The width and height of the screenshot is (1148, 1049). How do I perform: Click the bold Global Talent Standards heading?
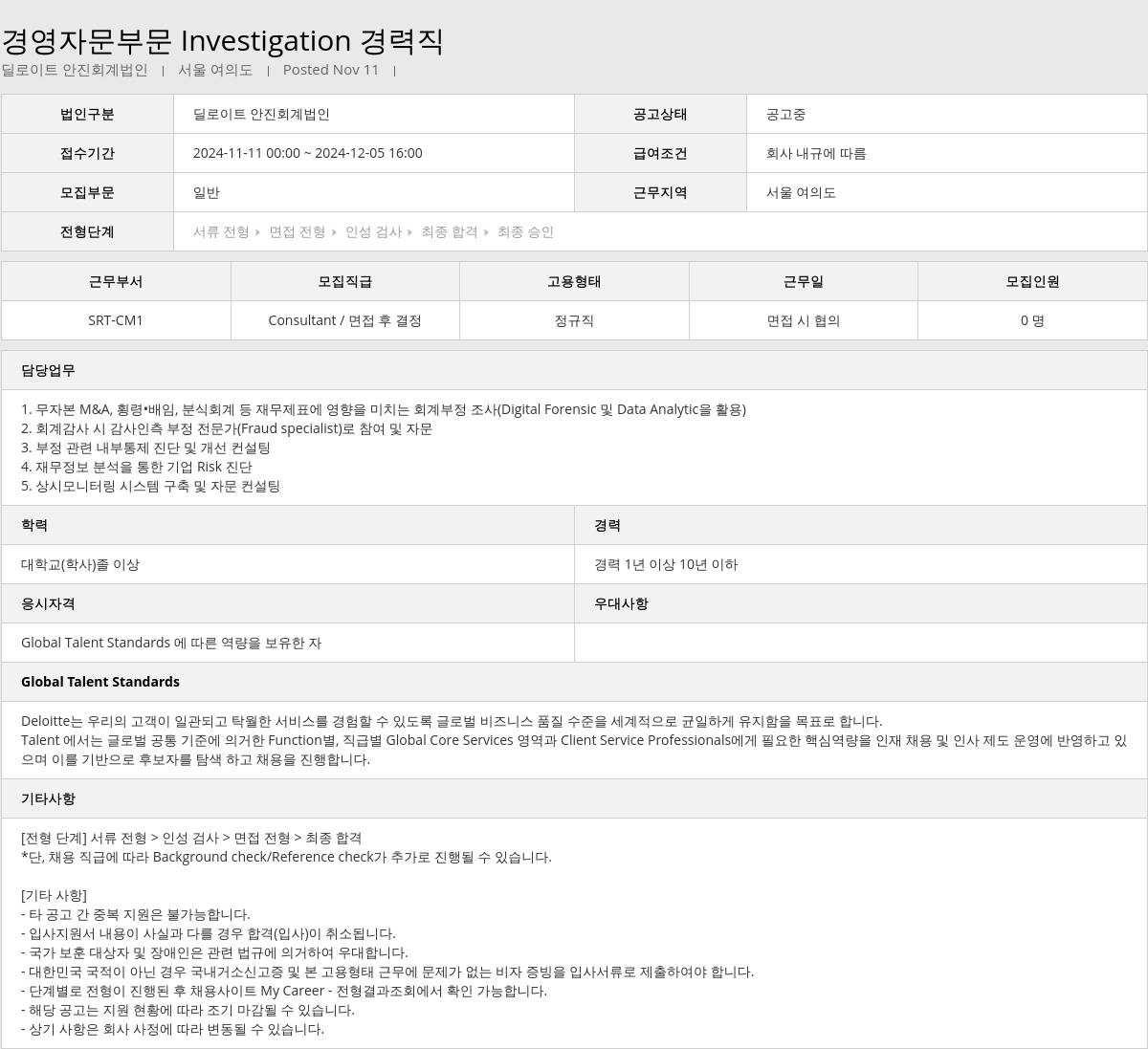(100, 682)
